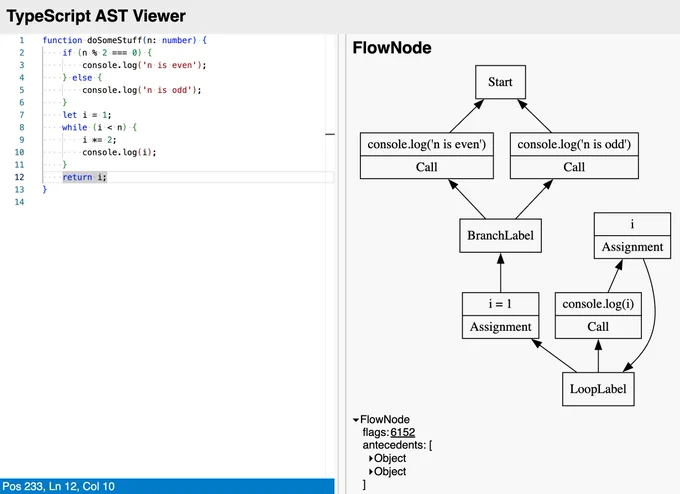Place cursor on function doSomeStuff declaration
Viewport: 680px width, 494px height.
(x=124, y=40)
